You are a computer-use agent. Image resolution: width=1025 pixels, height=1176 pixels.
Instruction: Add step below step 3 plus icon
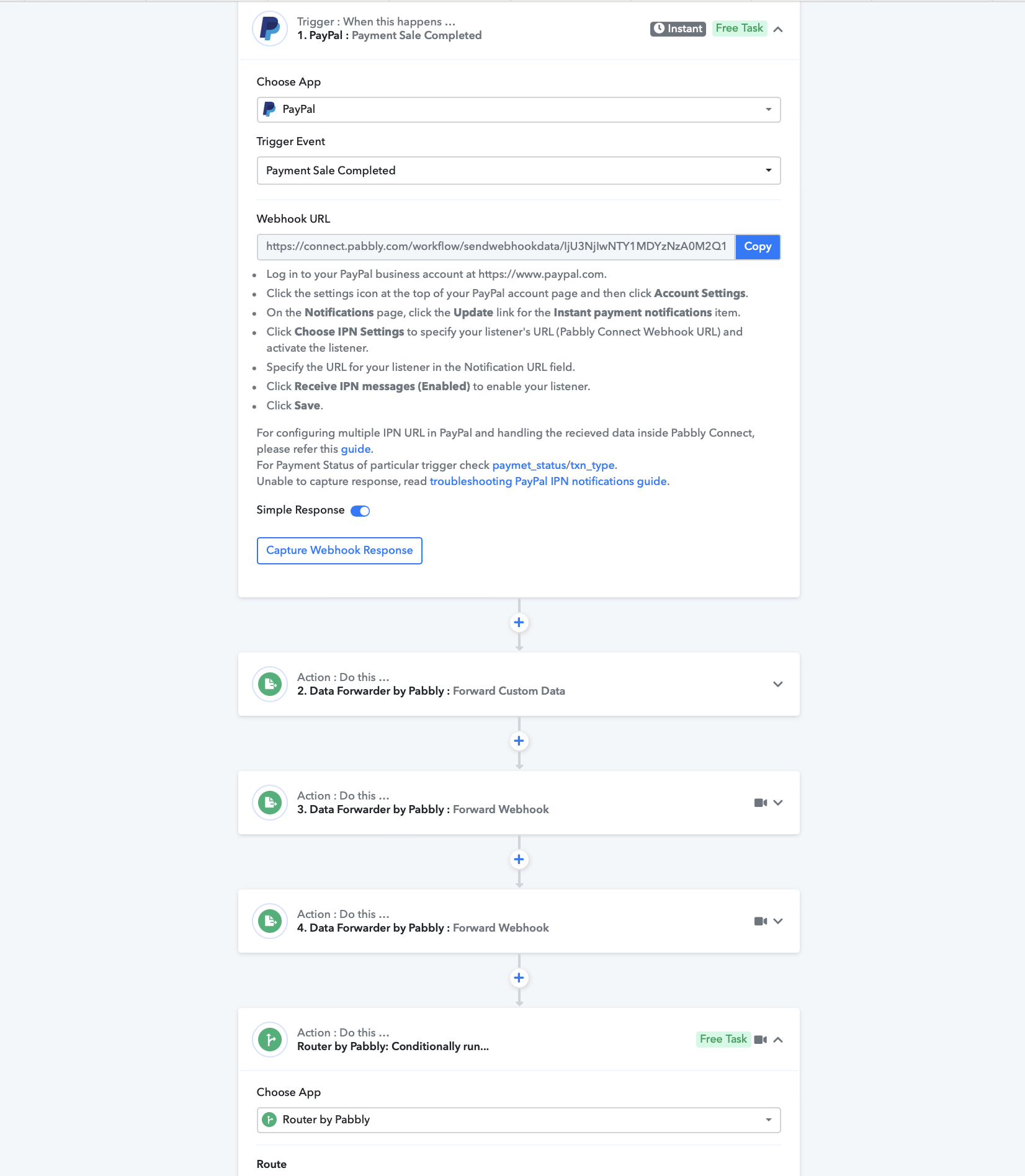click(519, 859)
